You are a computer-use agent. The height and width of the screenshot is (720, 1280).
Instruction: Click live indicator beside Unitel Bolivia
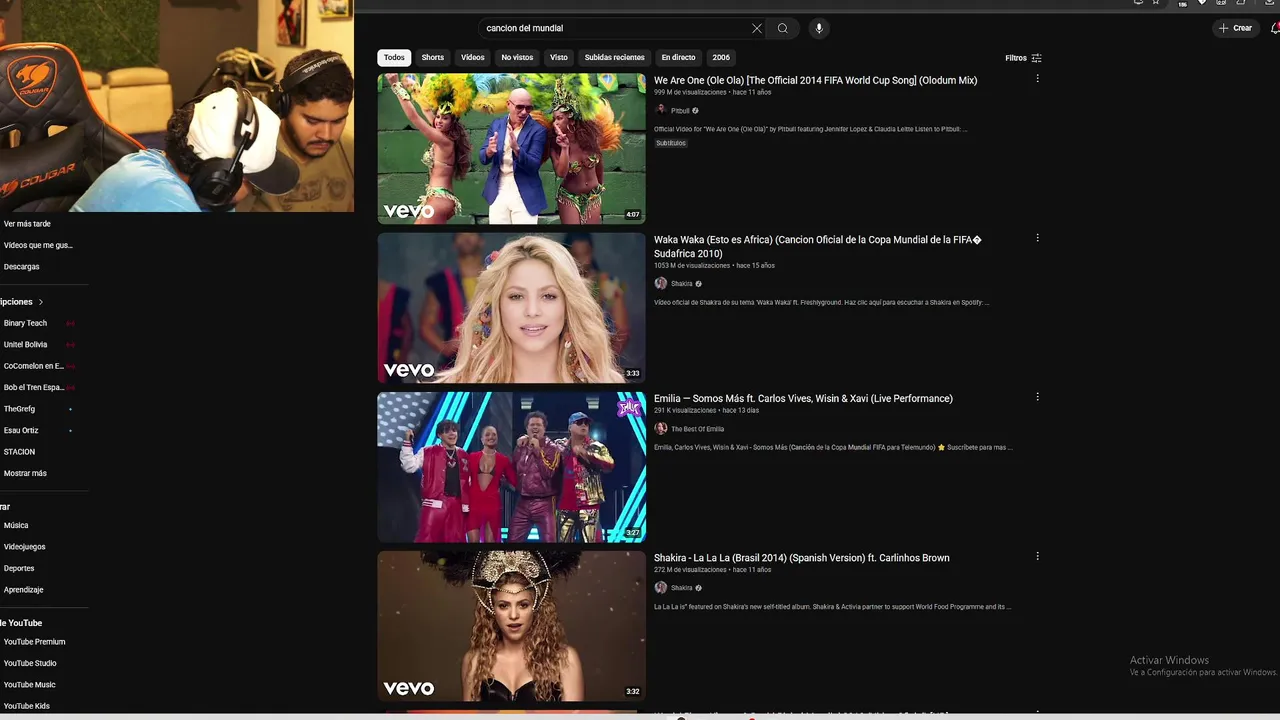(70, 345)
